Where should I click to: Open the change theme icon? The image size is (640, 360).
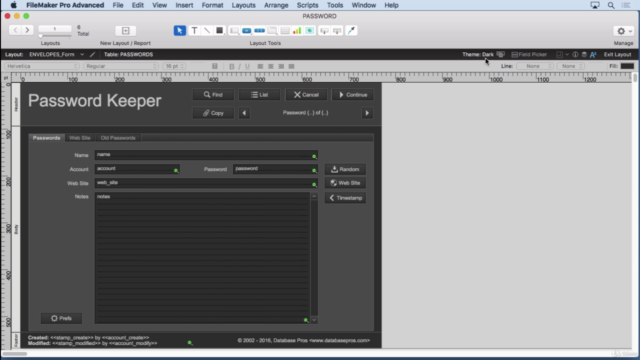coord(501,54)
